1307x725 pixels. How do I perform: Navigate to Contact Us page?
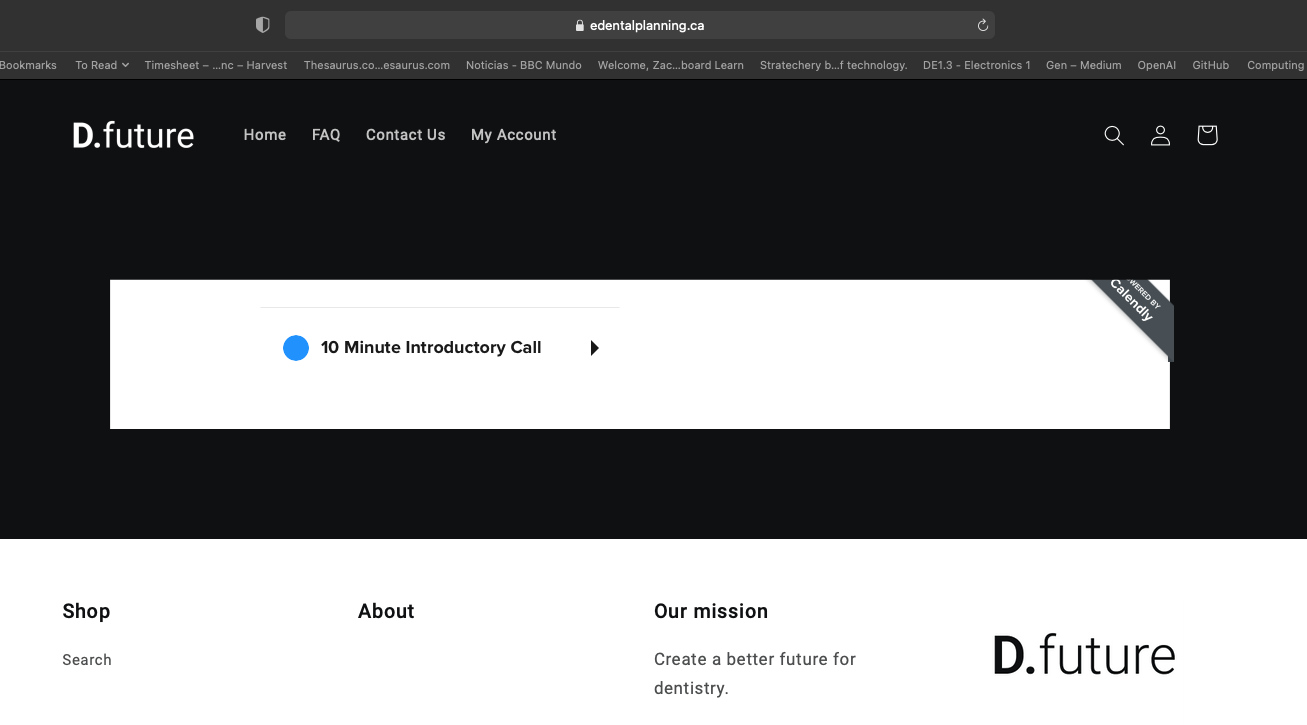coord(405,135)
